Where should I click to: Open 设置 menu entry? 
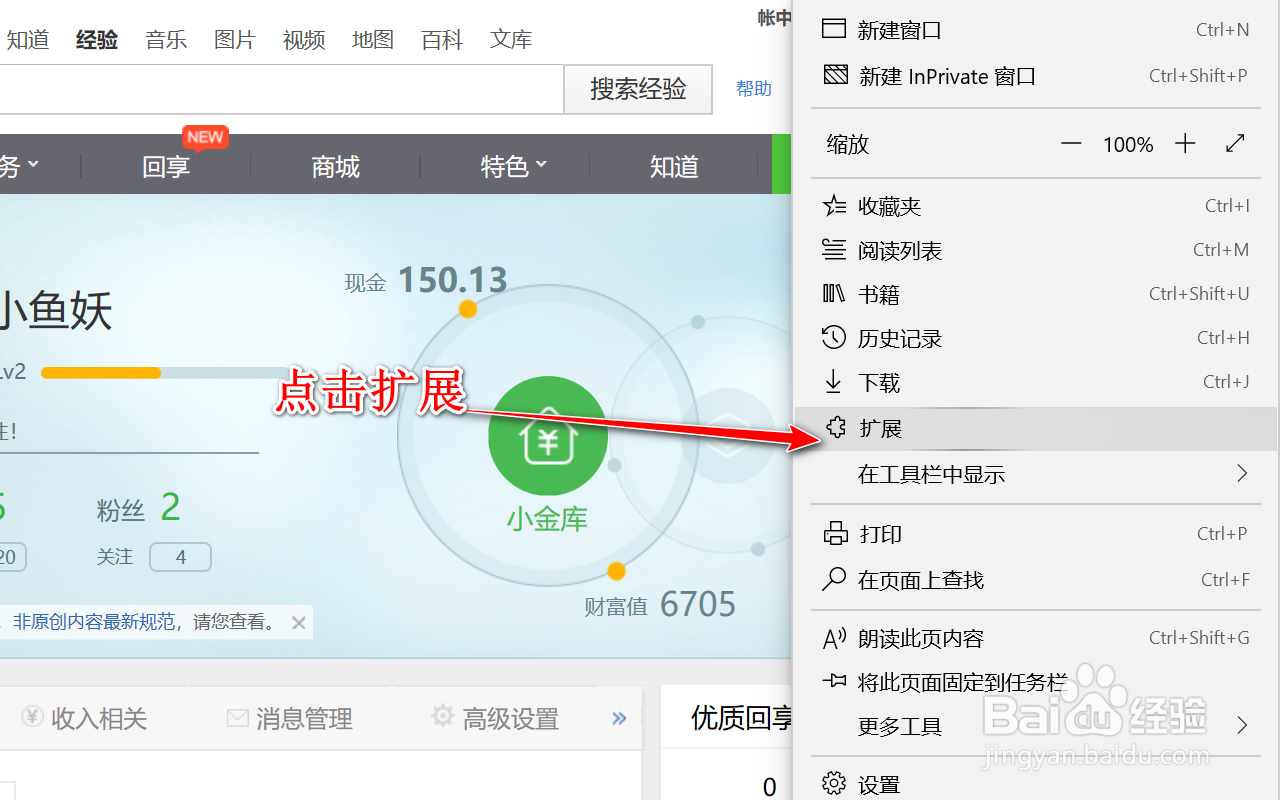(1035, 785)
